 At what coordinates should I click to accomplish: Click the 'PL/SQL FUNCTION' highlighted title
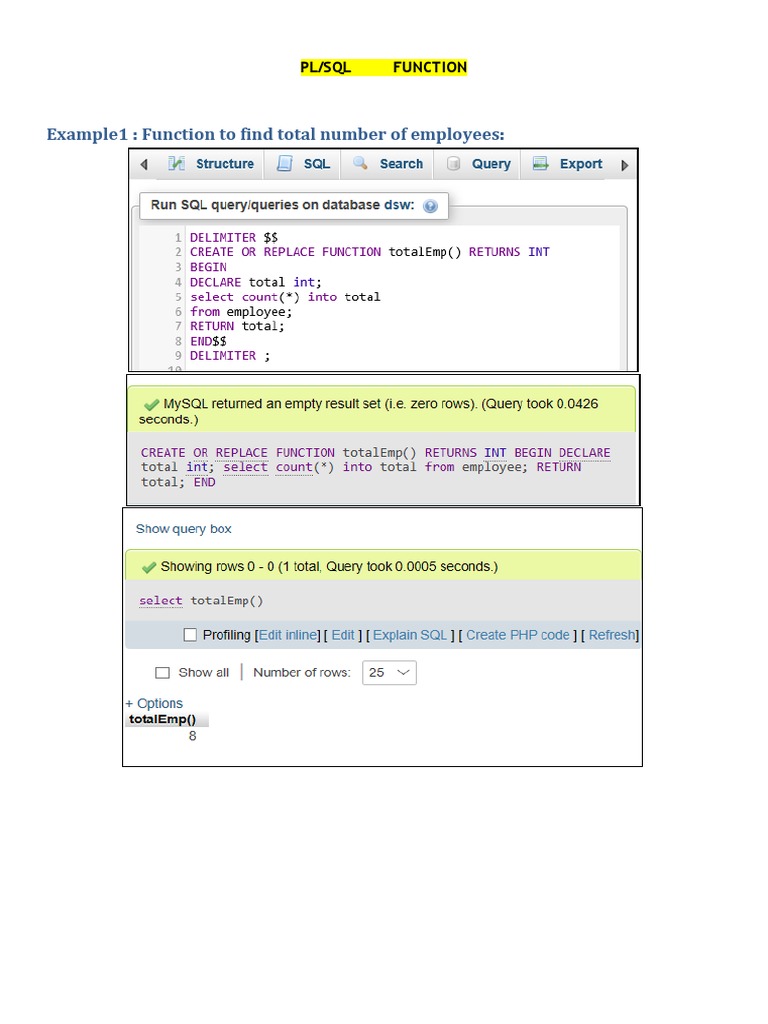click(x=383, y=67)
